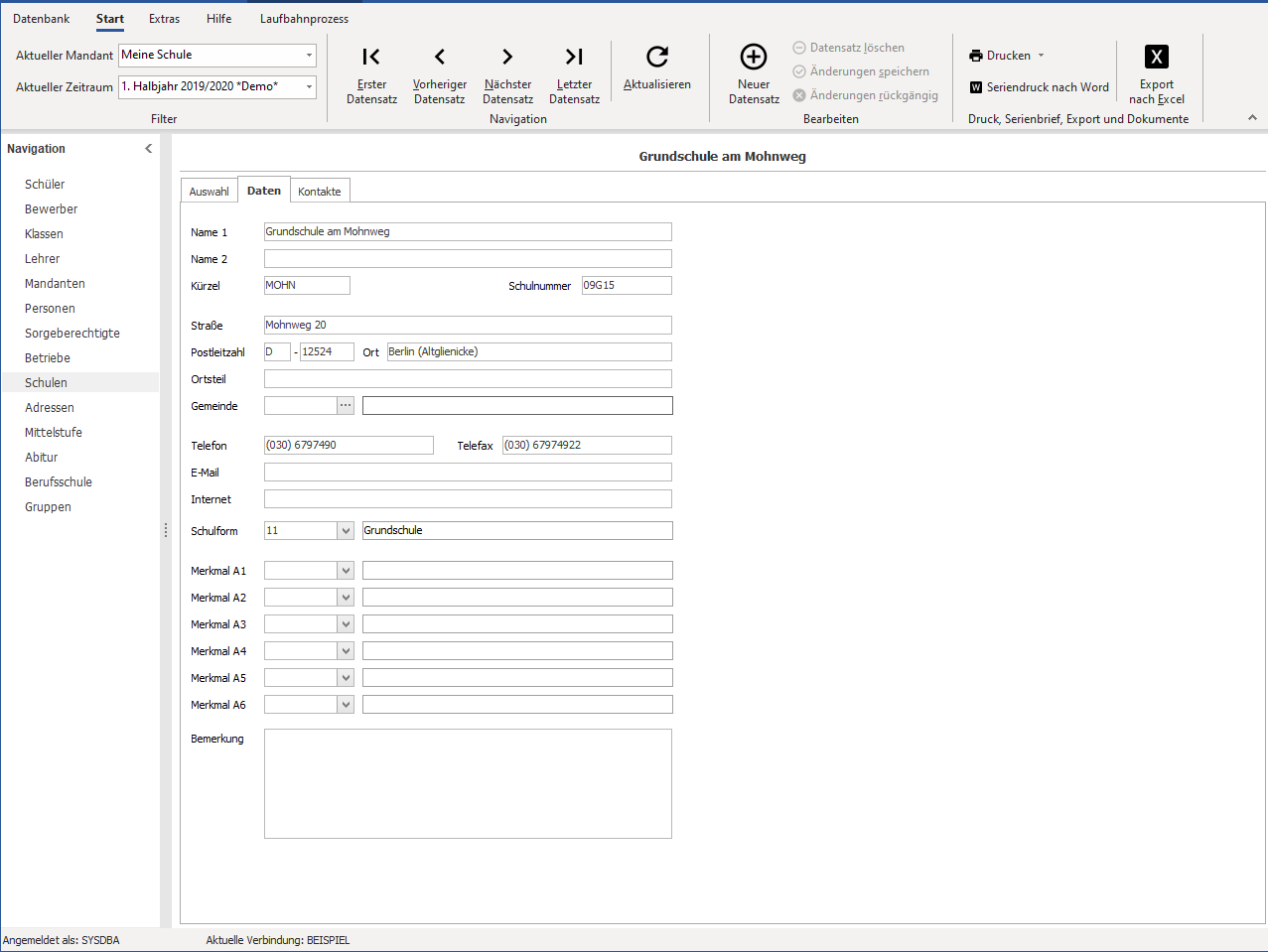Viewport: 1268px width, 952px height.
Task: Collapse the ribbon with the caret
Action: click(1252, 118)
